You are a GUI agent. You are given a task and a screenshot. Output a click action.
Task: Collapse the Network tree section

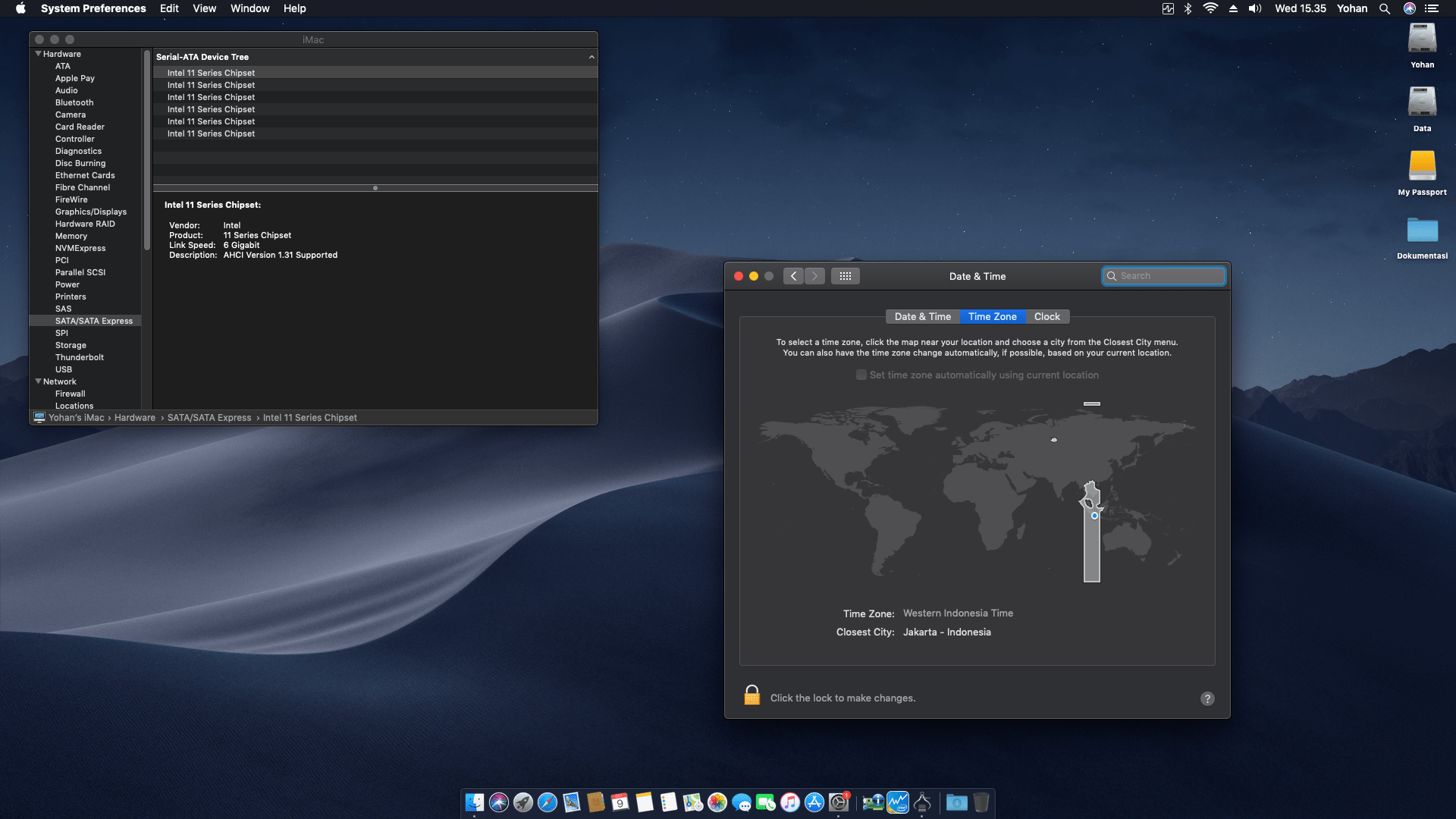(38, 381)
